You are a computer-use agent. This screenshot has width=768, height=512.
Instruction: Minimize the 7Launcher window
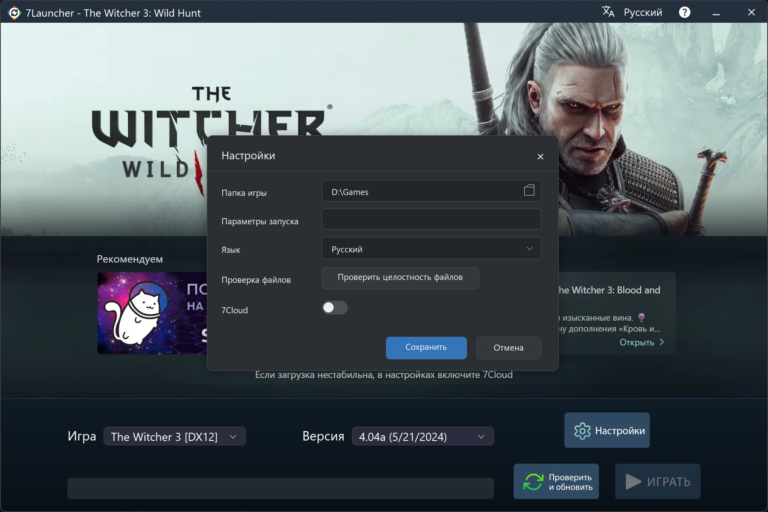tap(716, 13)
